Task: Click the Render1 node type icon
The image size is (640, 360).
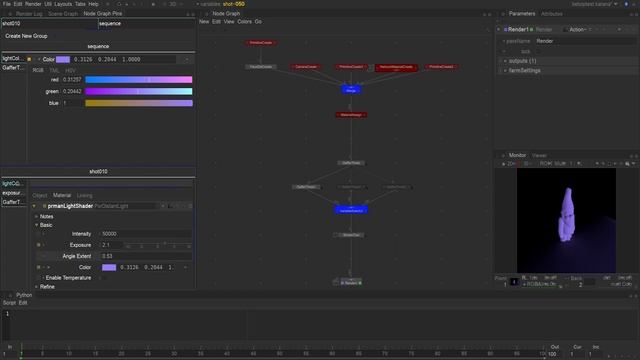Action: (x=505, y=29)
